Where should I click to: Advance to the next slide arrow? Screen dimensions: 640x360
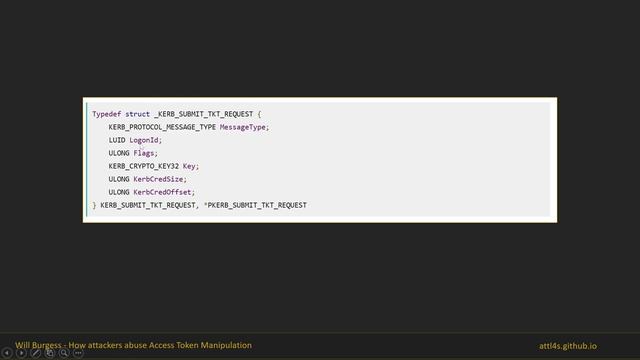tap(21, 353)
